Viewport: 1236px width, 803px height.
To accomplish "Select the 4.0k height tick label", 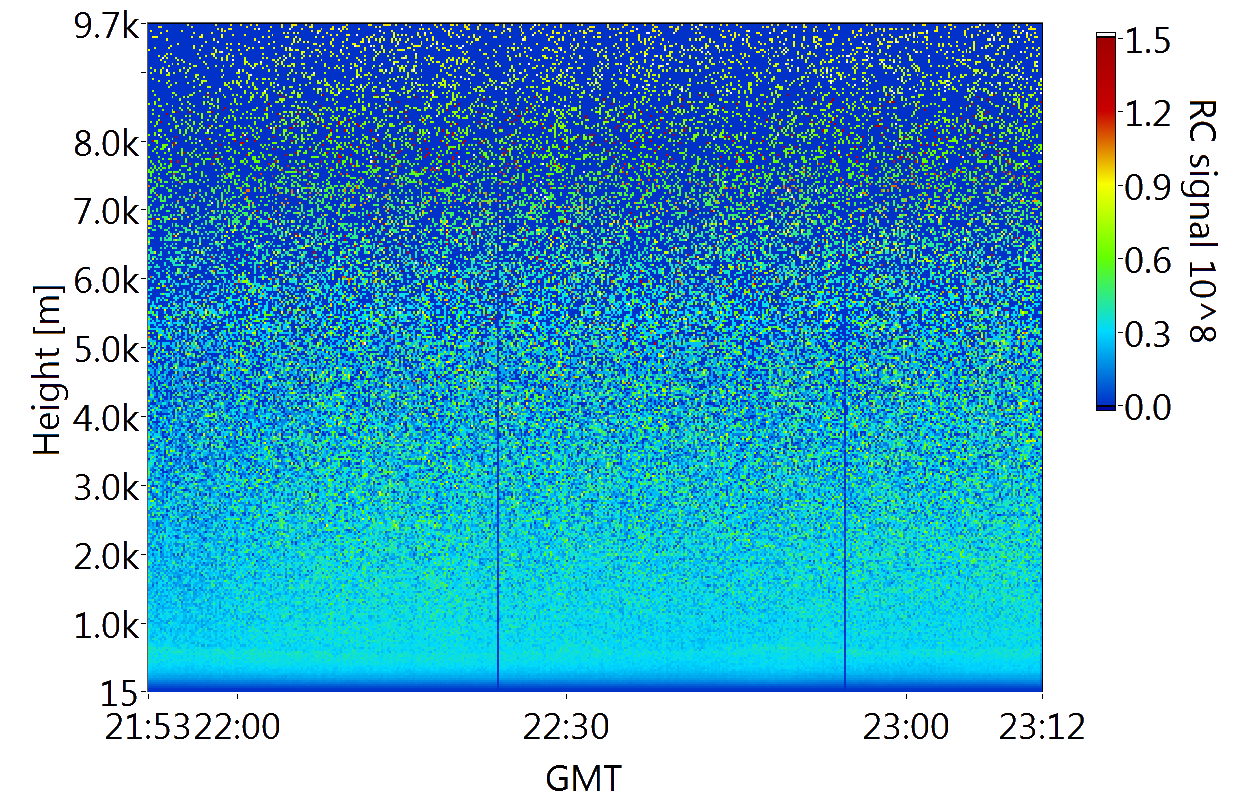I will tap(106, 417).
